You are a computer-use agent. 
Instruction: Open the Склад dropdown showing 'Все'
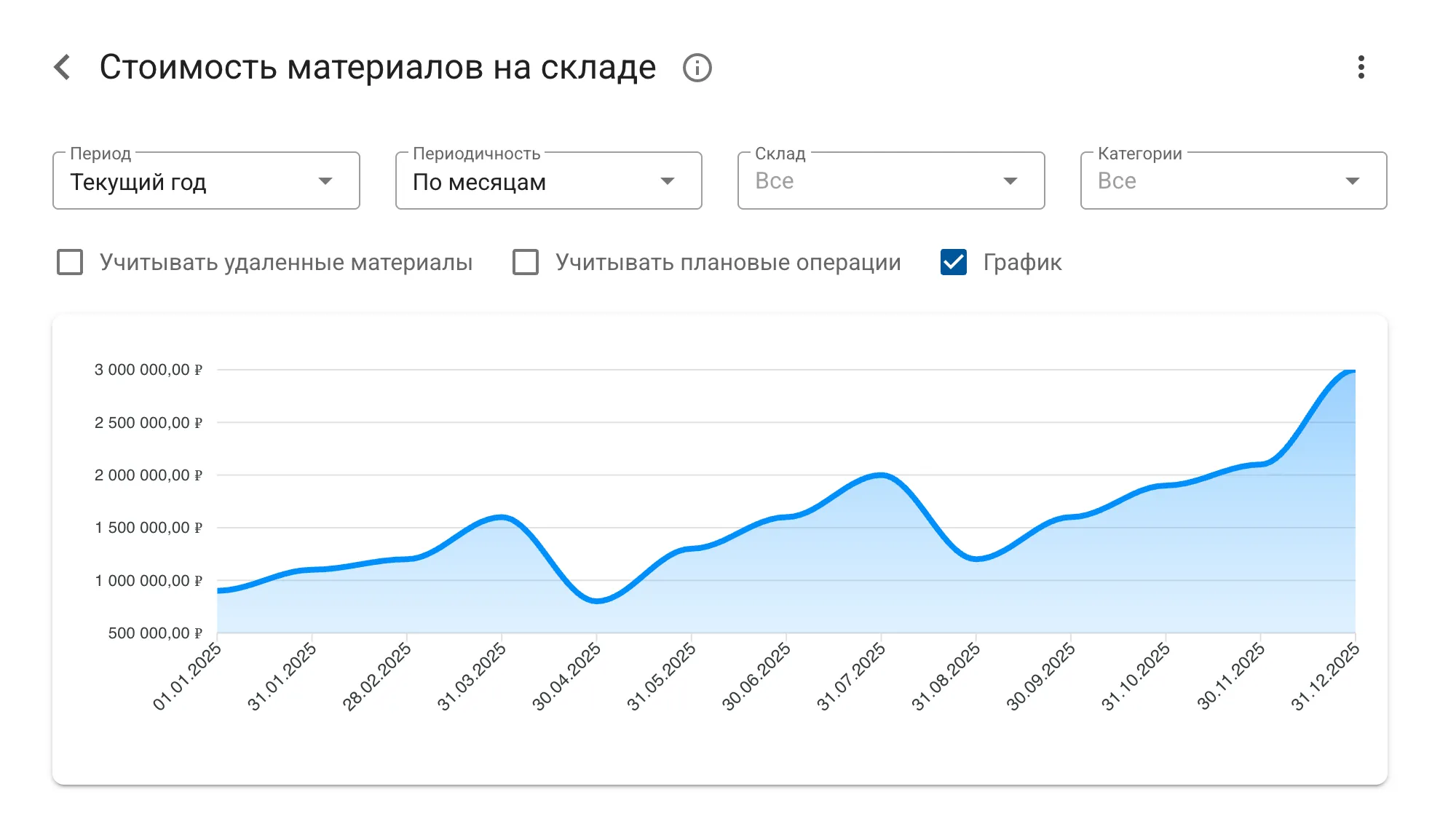[890, 181]
